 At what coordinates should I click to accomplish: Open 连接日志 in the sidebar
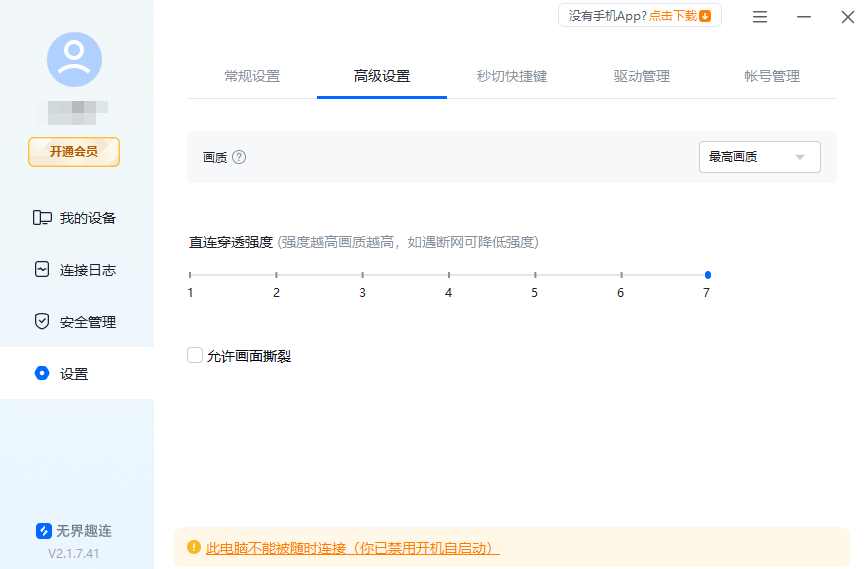pyautogui.click(x=75, y=270)
